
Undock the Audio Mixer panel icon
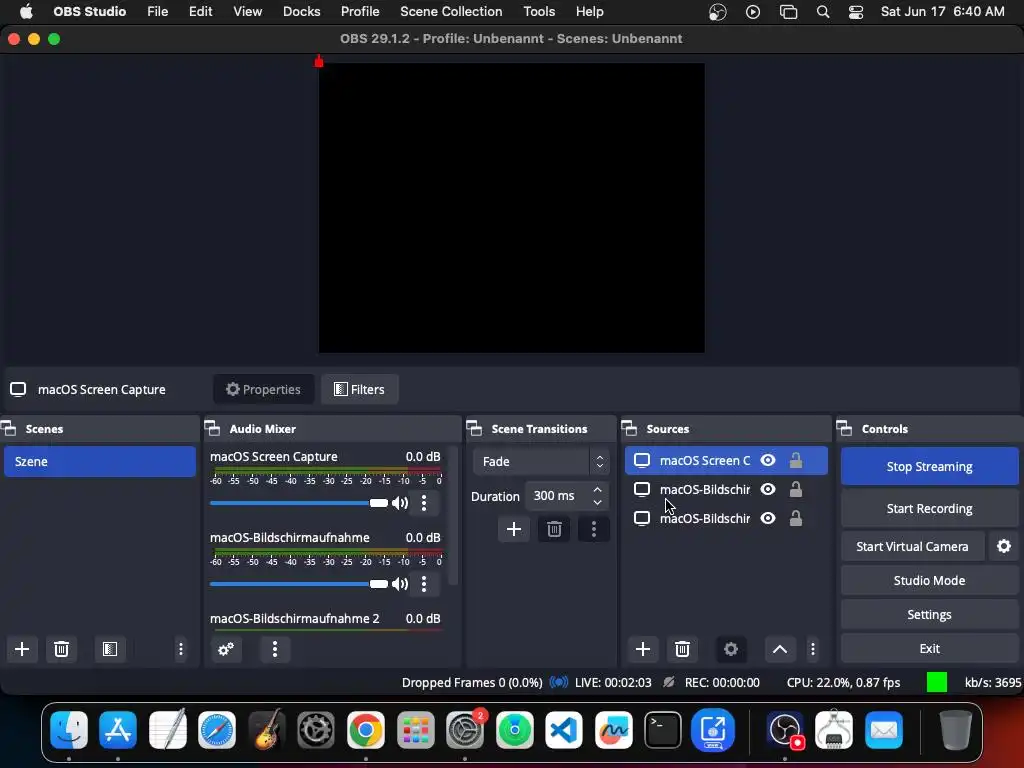pos(212,428)
